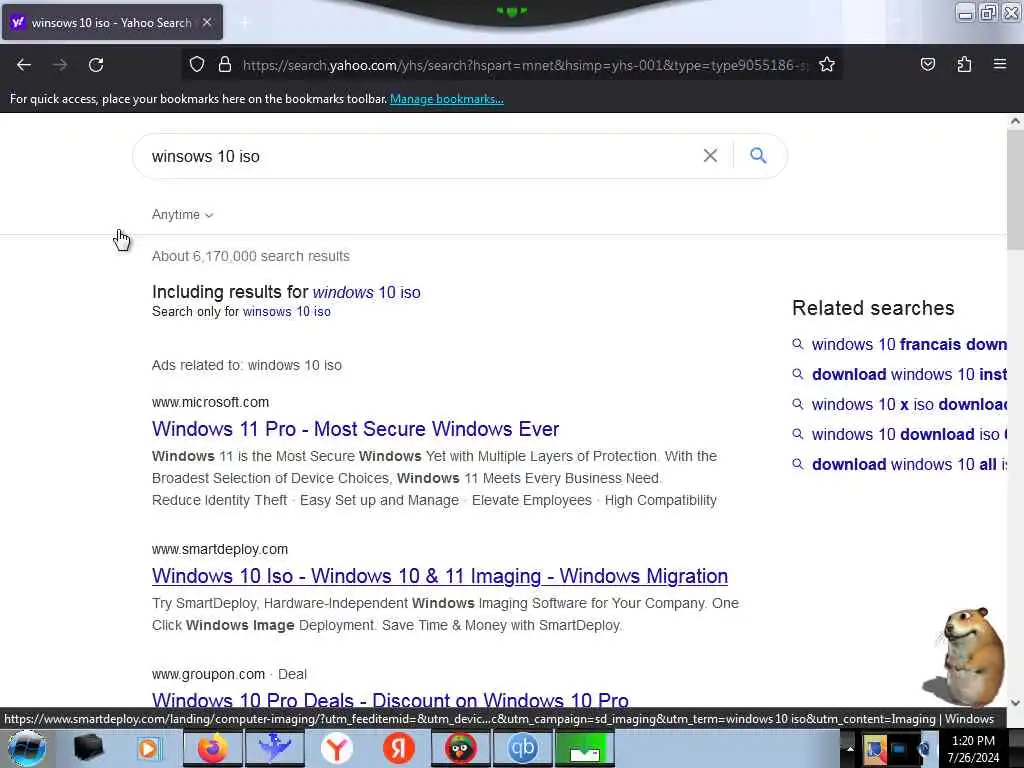The height and width of the screenshot is (768, 1024).
Task: Open the Extensions puzzle icon
Action: tap(964, 64)
